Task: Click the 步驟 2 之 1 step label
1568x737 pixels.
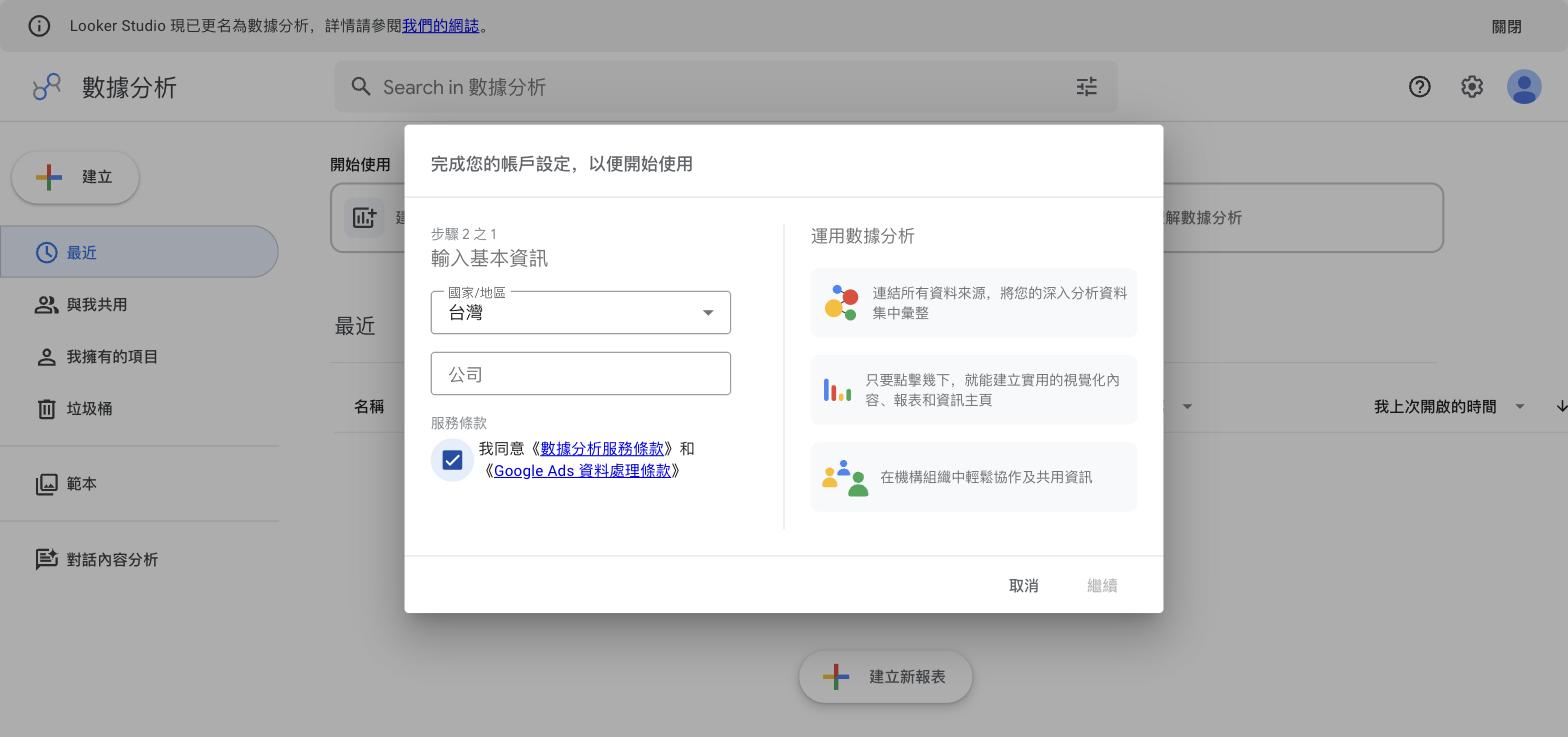Action: (464, 234)
